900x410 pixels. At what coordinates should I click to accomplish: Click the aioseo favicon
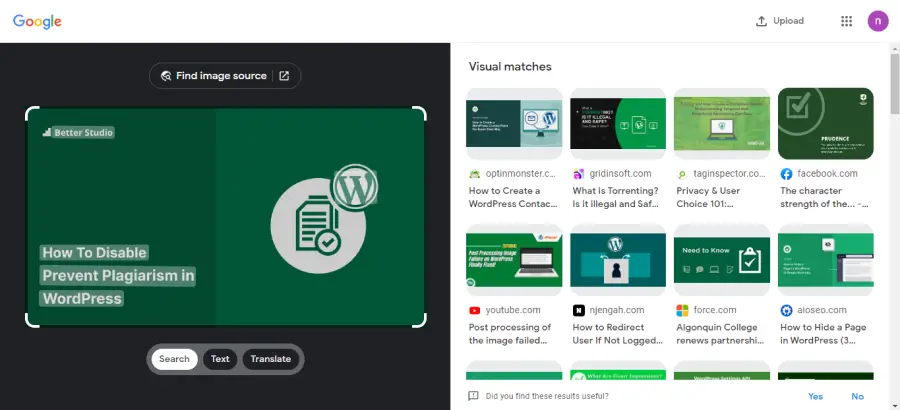(786, 310)
